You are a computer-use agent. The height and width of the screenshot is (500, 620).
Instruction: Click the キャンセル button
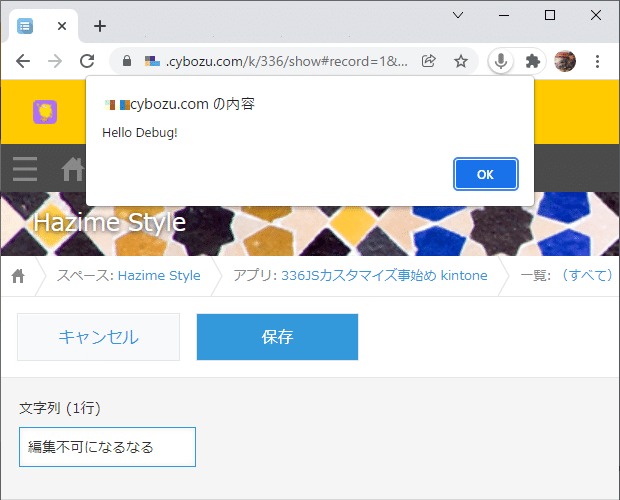pos(98,337)
